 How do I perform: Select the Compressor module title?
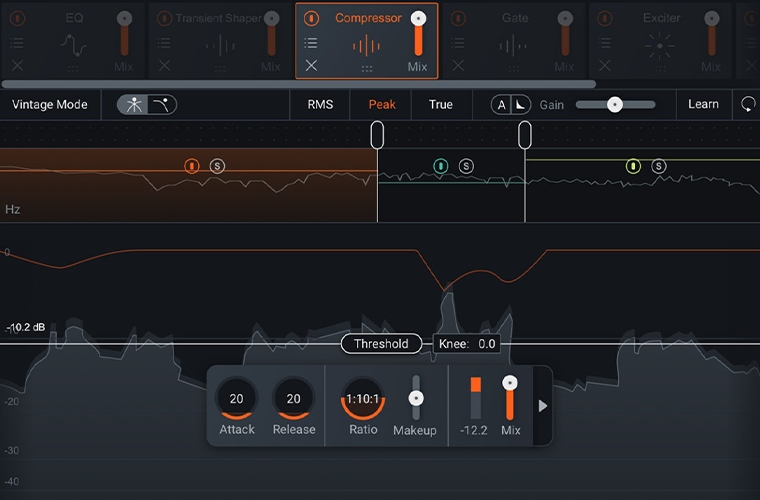point(368,18)
